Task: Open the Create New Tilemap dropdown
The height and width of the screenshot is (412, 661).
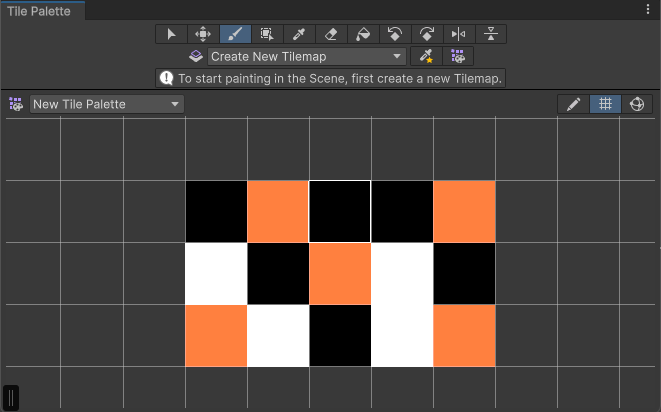Action: 307,56
